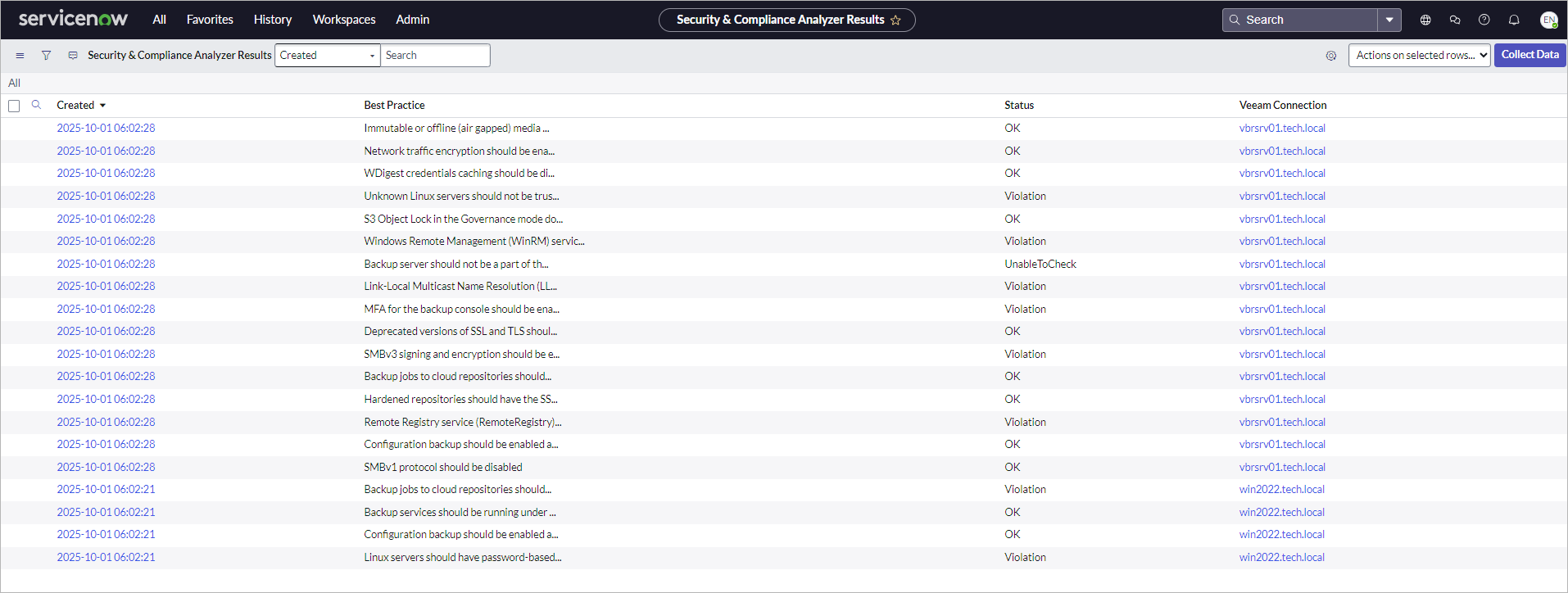Screen dimensions: 1568x593
Task: Open record for Immutable or offline media row
Action: point(106,128)
